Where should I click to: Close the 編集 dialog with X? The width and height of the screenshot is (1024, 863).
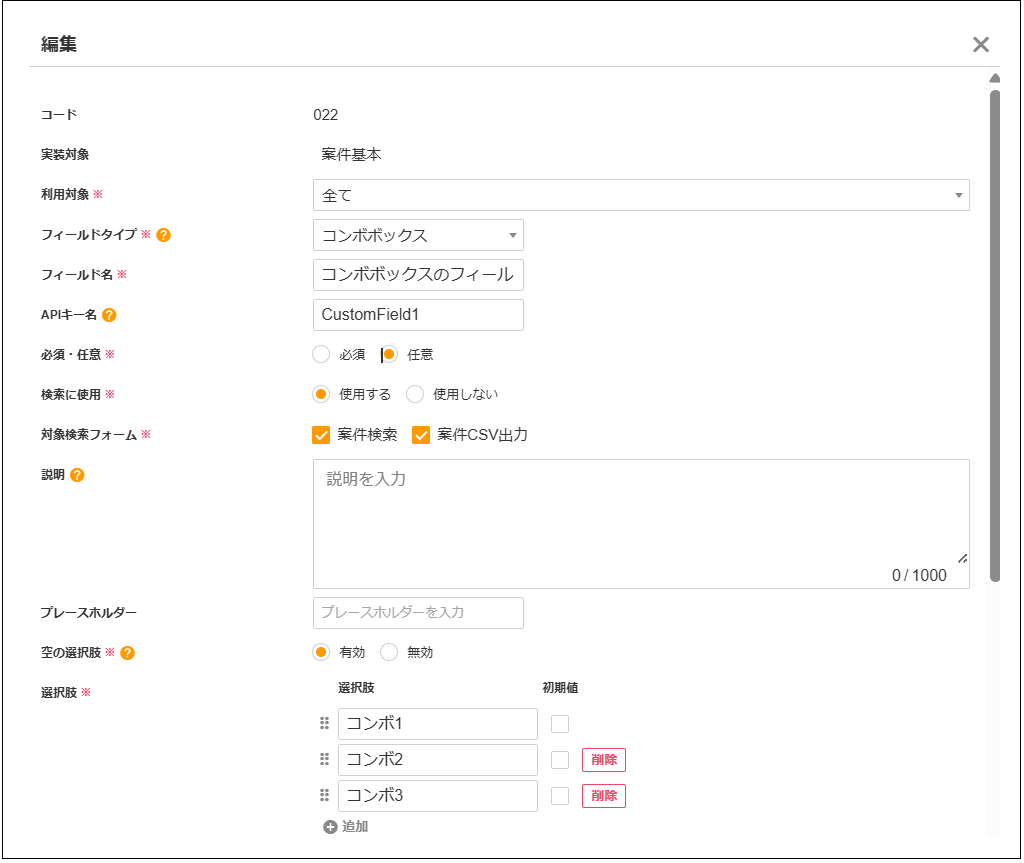point(980,44)
